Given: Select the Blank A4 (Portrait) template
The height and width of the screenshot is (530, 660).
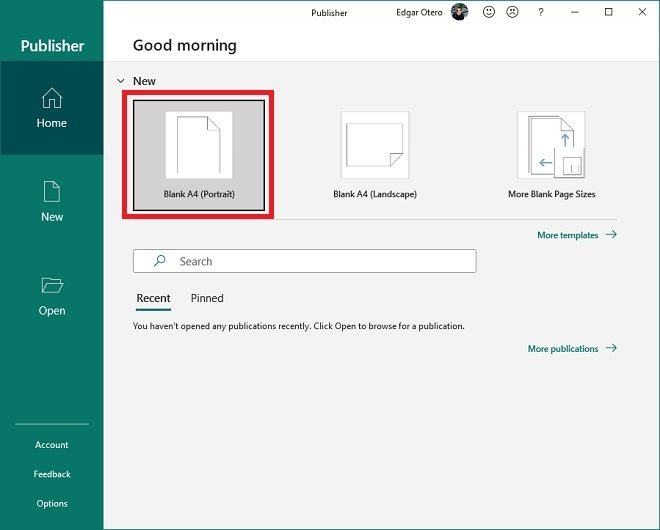Looking at the screenshot, I should pyautogui.click(x=199, y=155).
